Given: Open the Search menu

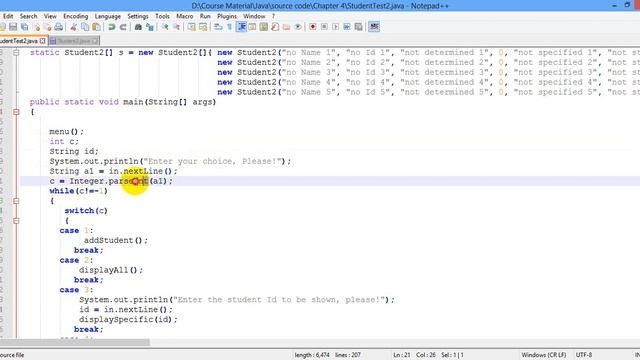Looking at the screenshot, I should click(29, 16).
